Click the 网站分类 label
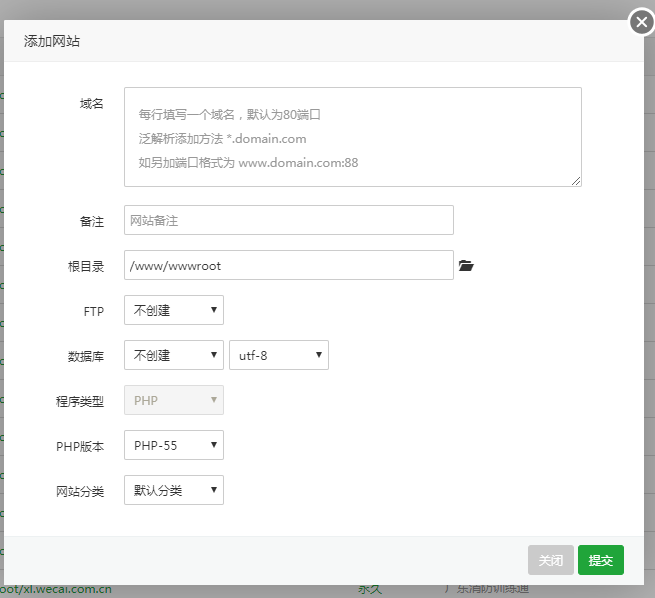Viewport: 655px width, 598px height. (x=80, y=492)
